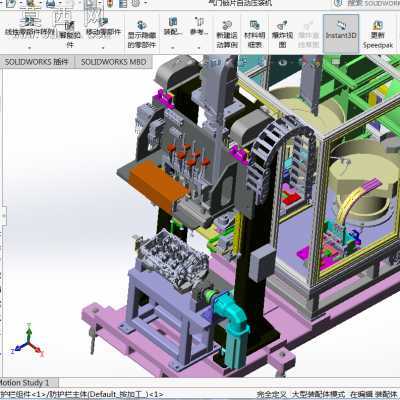Viewport: 400px width, 400px height.
Task: Expand the Reference Geometry dropdown arrow
Action: point(199,48)
